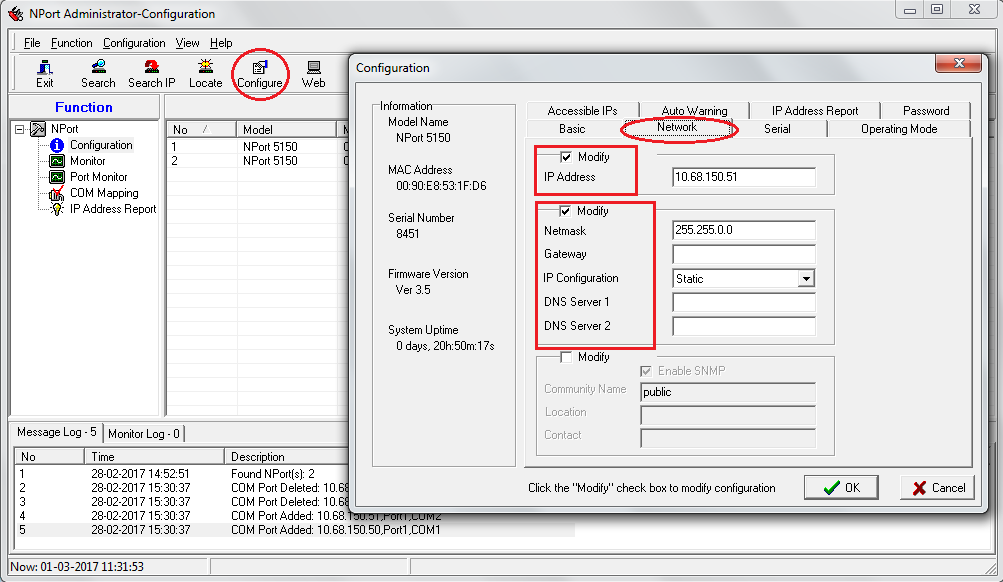
Task: Open the IP Configuration dropdown
Action: point(806,279)
